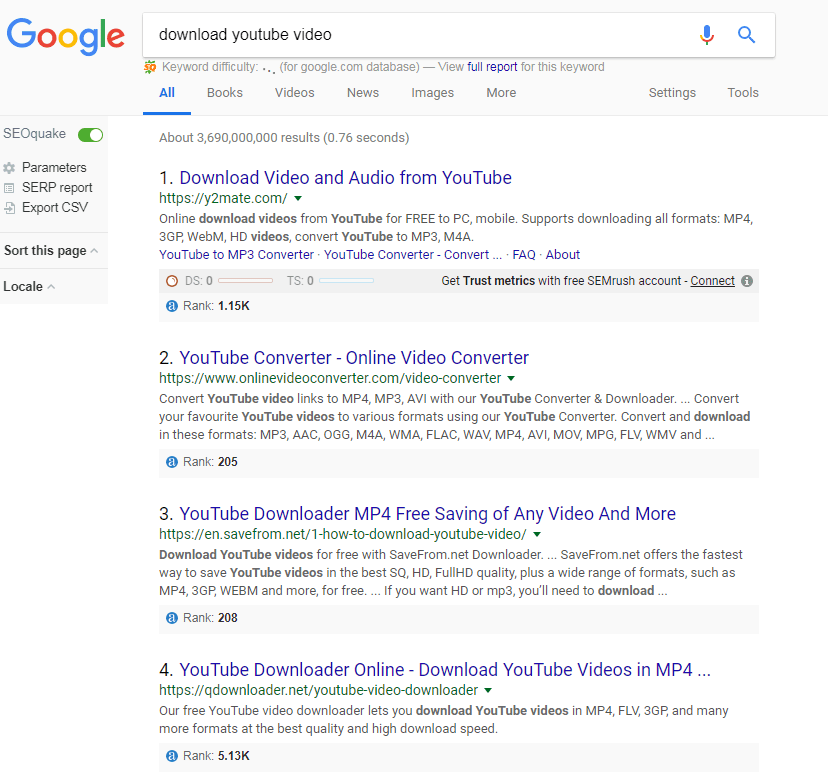Click the DS score bar
Image resolution: width=828 pixels, height=782 pixels.
pos(246,281)
